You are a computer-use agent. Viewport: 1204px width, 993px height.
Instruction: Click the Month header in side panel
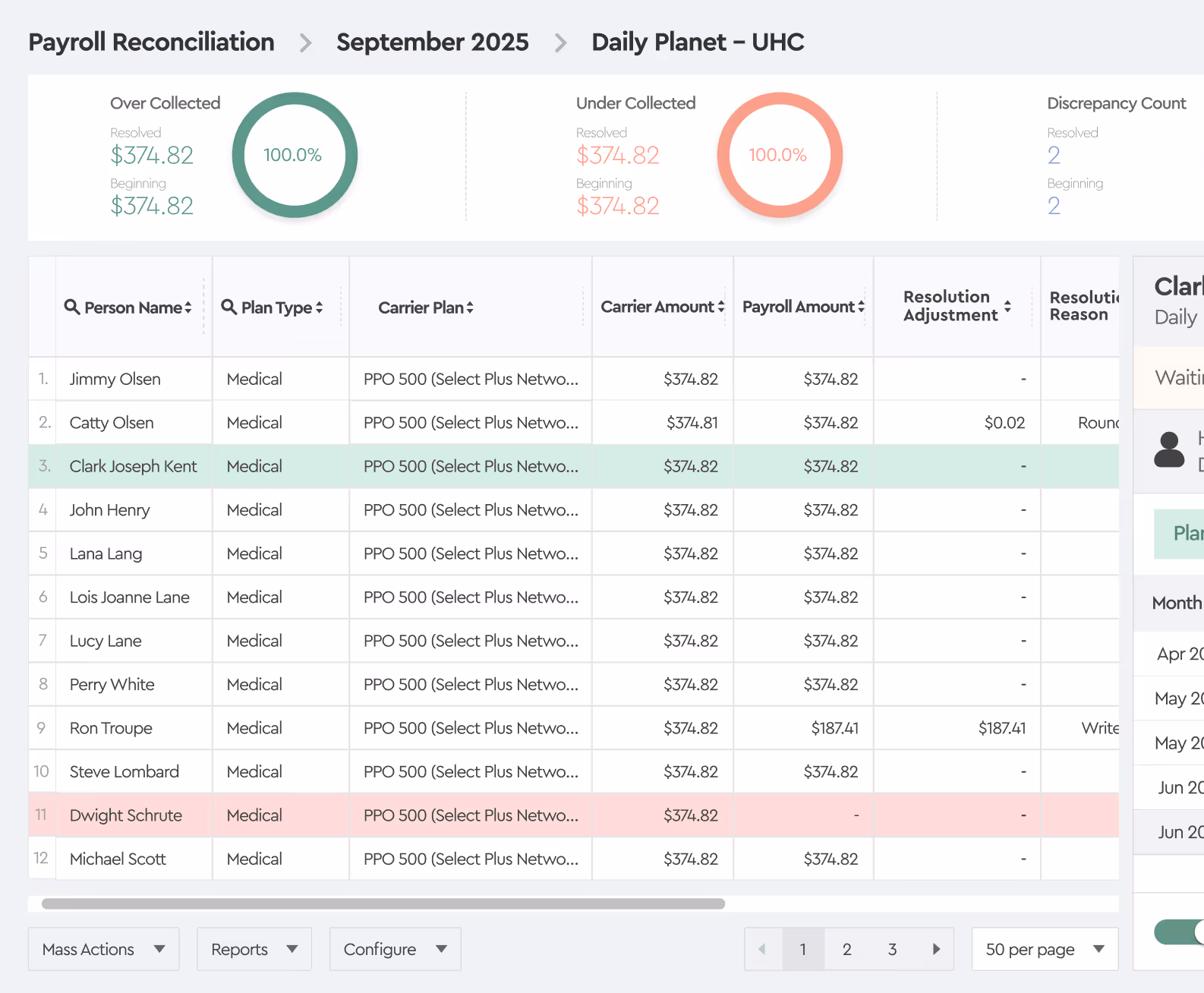(x=1177, y=603)
